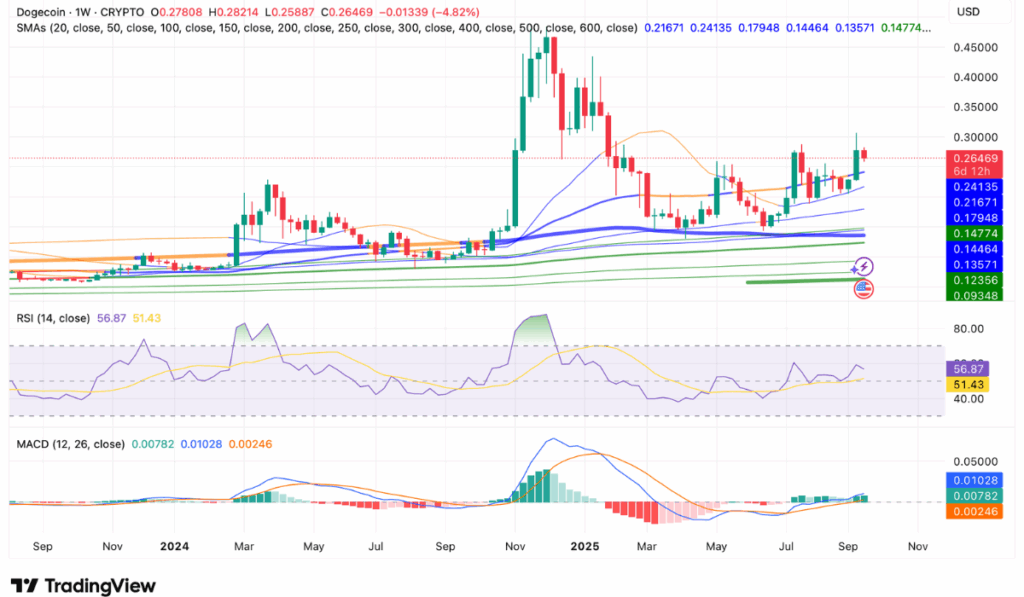Toggle the MACD (12, 26, close) indicator
The width and height of the screenshot is (1024, 597).
70,442
